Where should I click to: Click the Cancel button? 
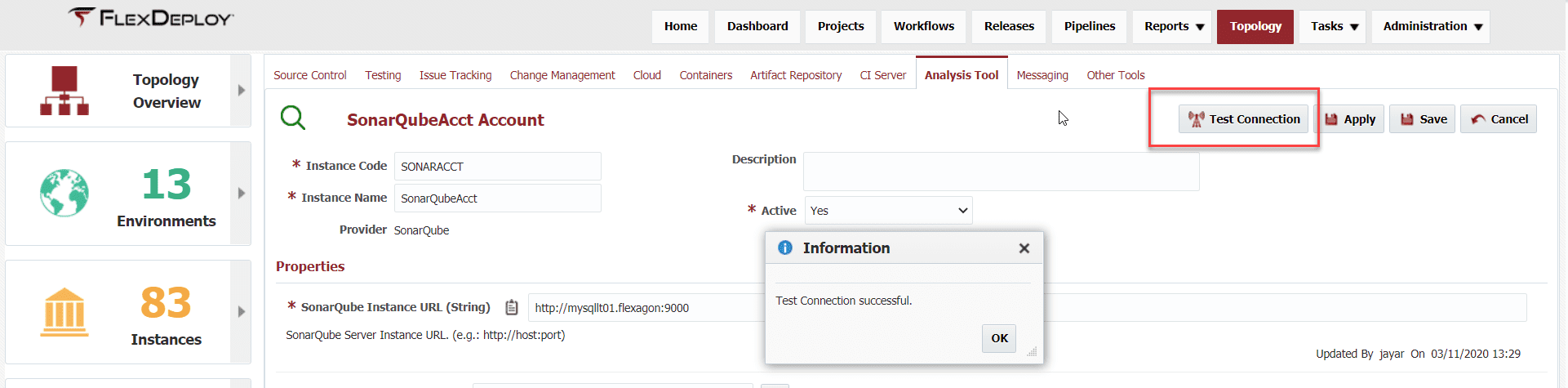(x=1499, y=119)
